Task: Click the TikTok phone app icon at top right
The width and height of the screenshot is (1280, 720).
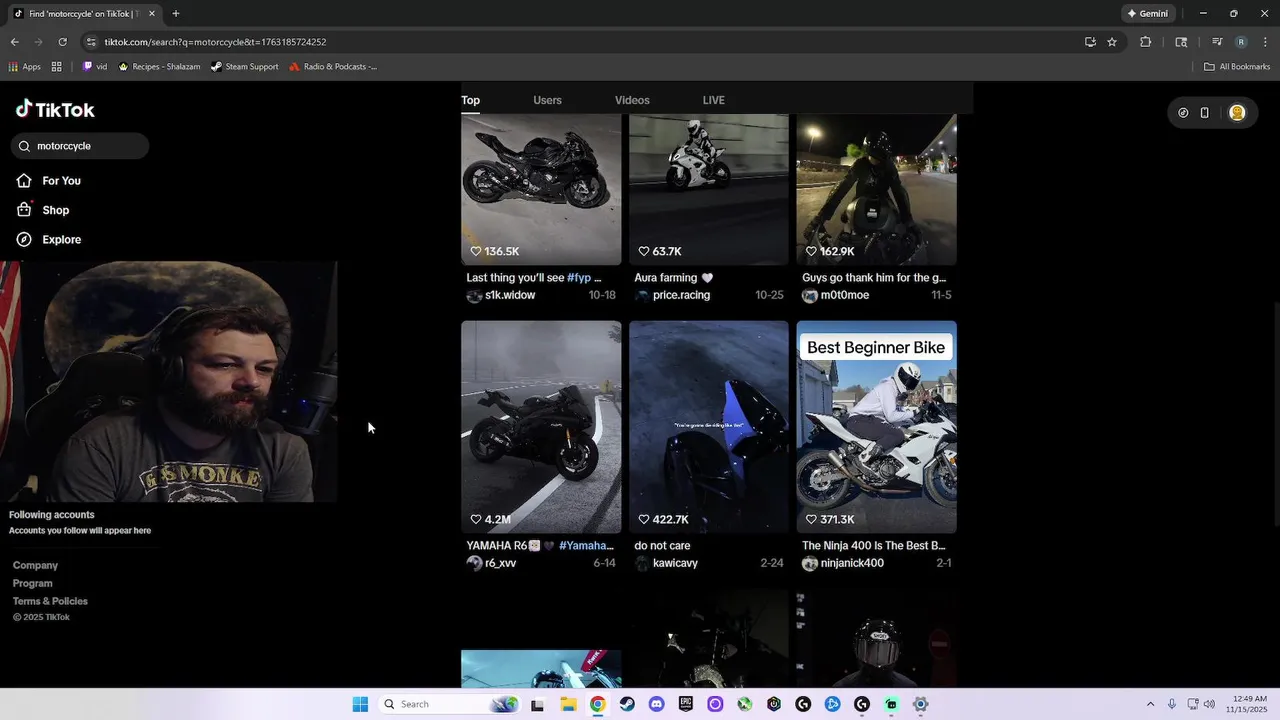Action: coord(1204,113)
